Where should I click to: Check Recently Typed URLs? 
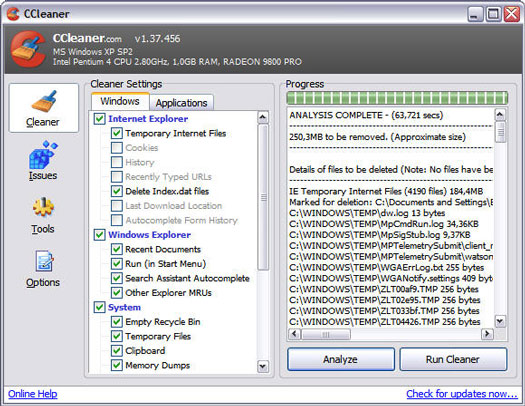pyautogui.click(x=117, y=177)
